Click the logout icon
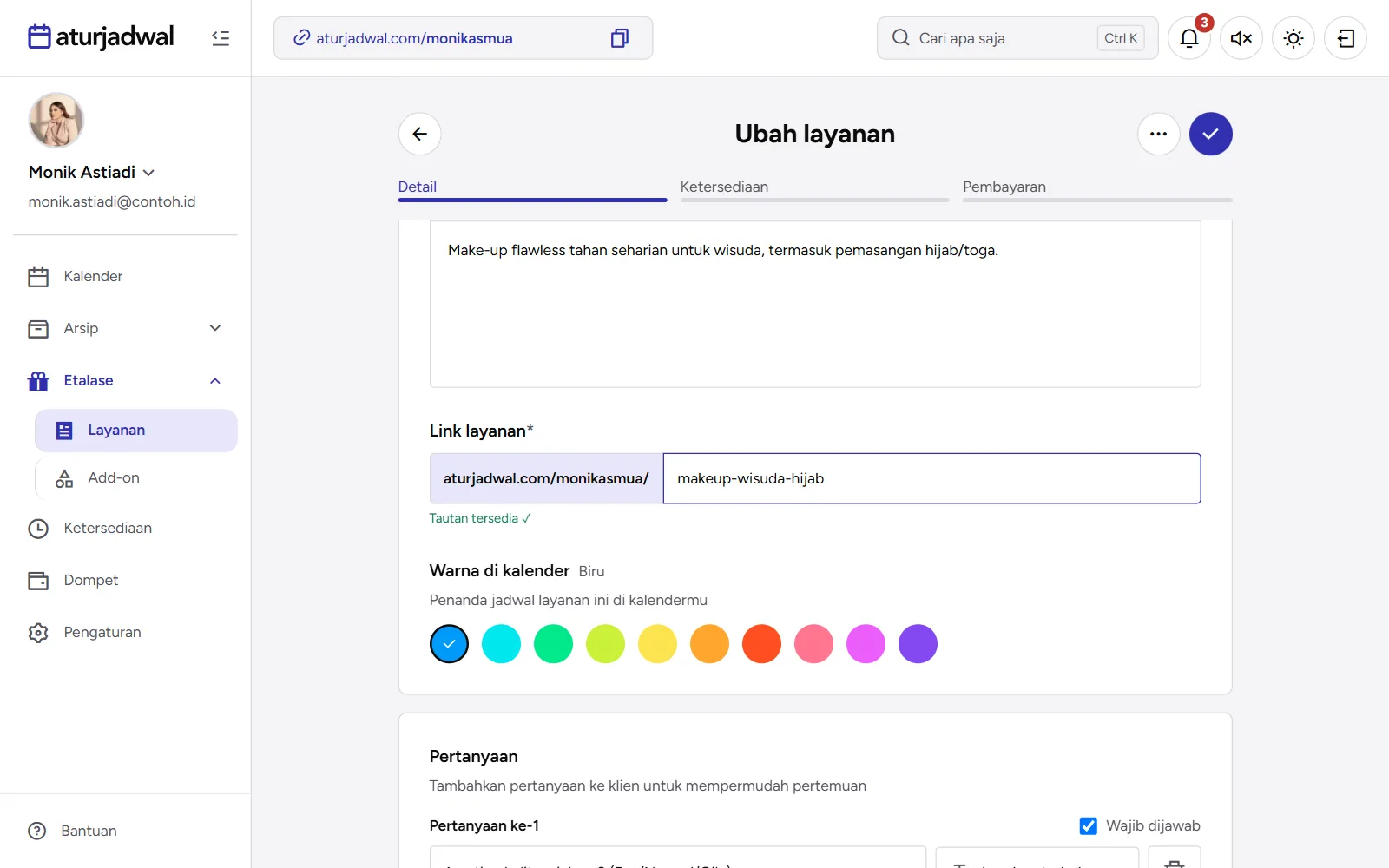 [1346, 38]
